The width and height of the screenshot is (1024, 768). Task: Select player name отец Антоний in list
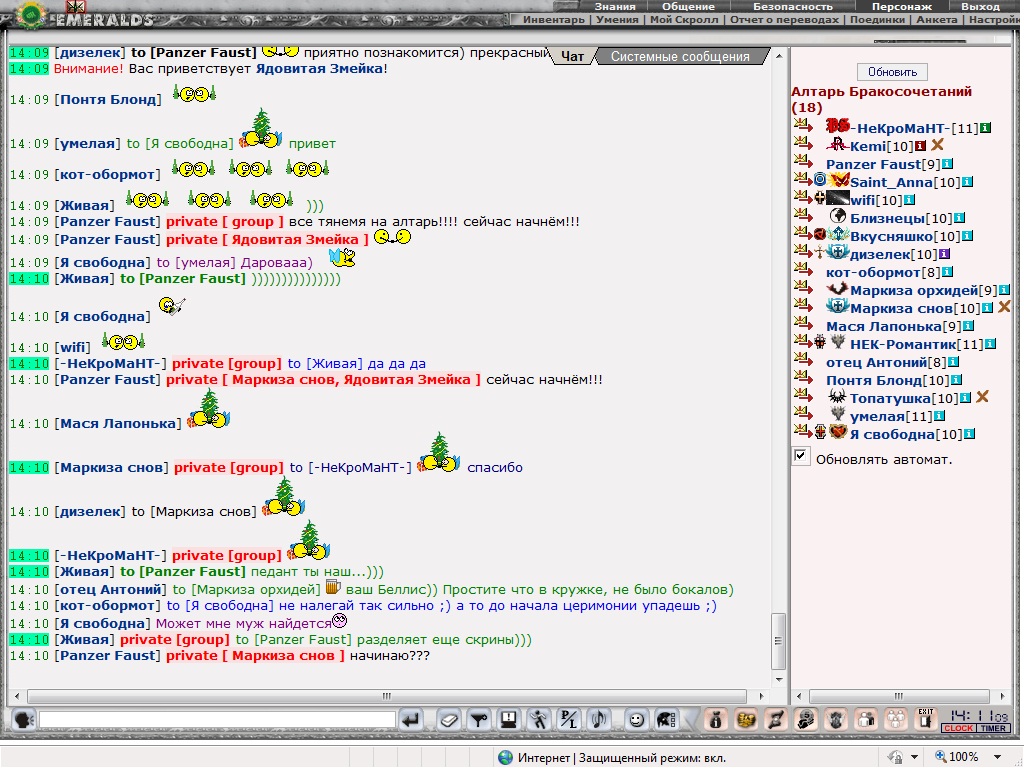pyautogui.click(x=876, y=362)
